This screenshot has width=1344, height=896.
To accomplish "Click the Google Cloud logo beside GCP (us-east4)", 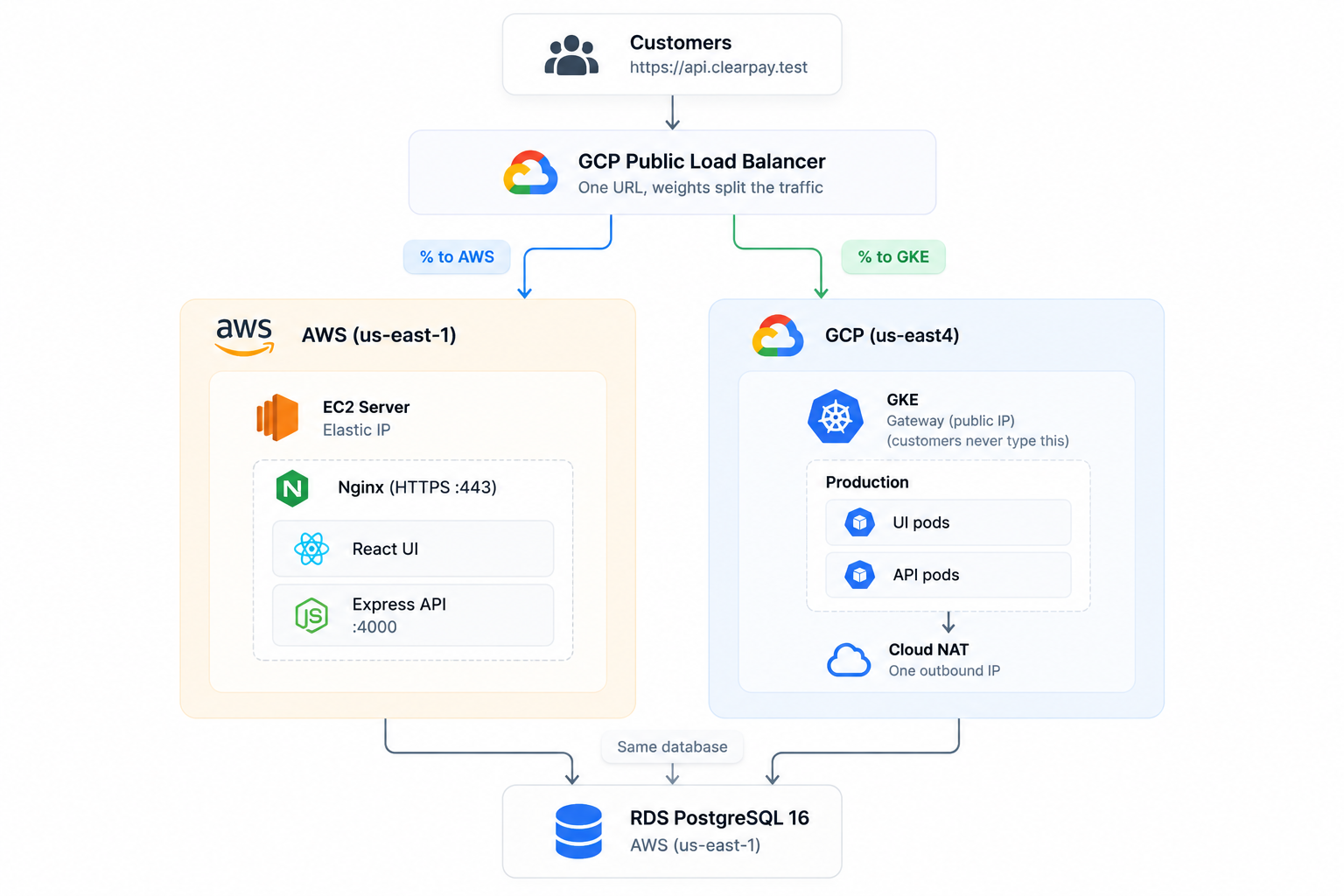I will [777, 335].
